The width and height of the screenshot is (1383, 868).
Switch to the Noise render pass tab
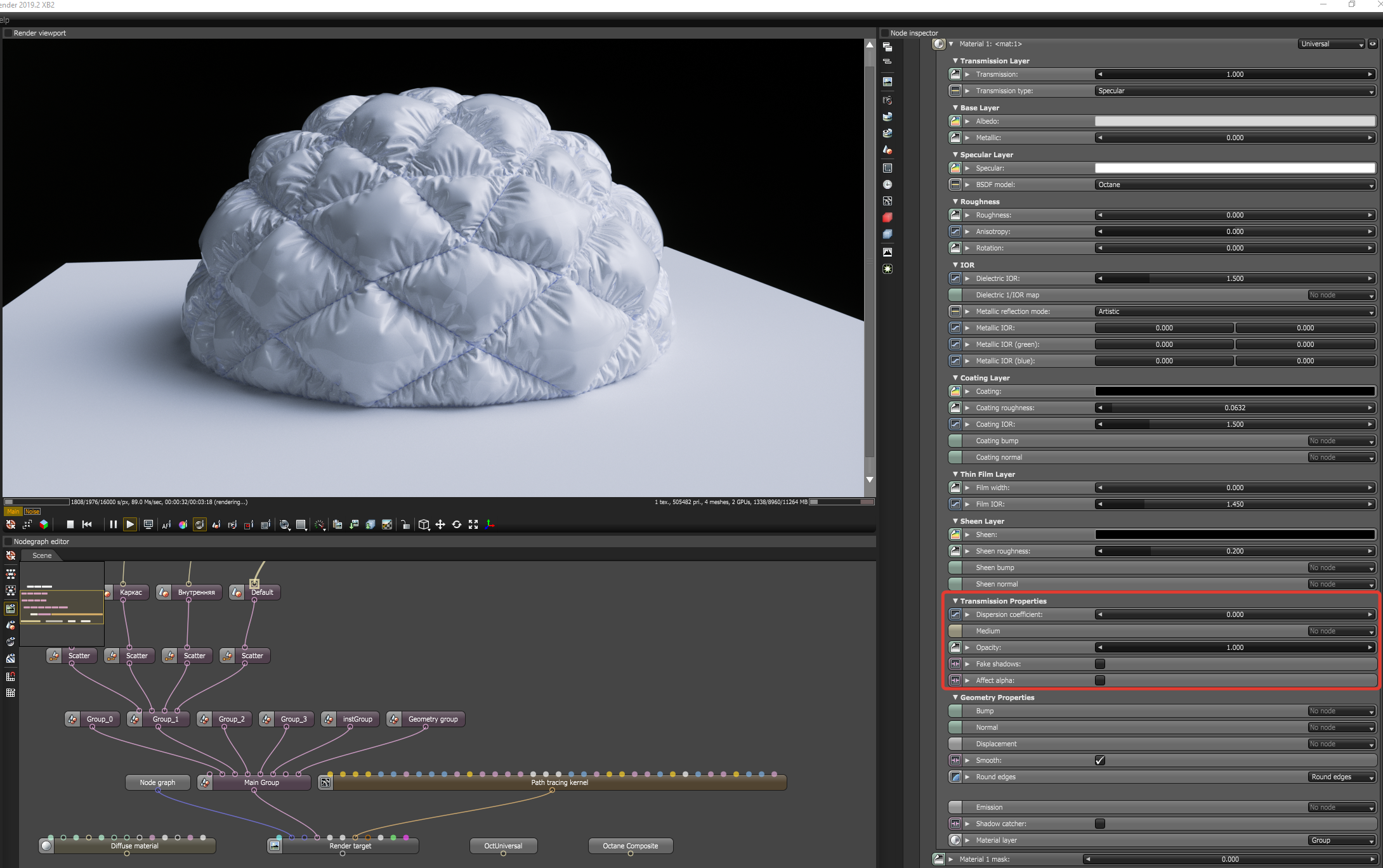pyautogui.click(x=32, y=512)
